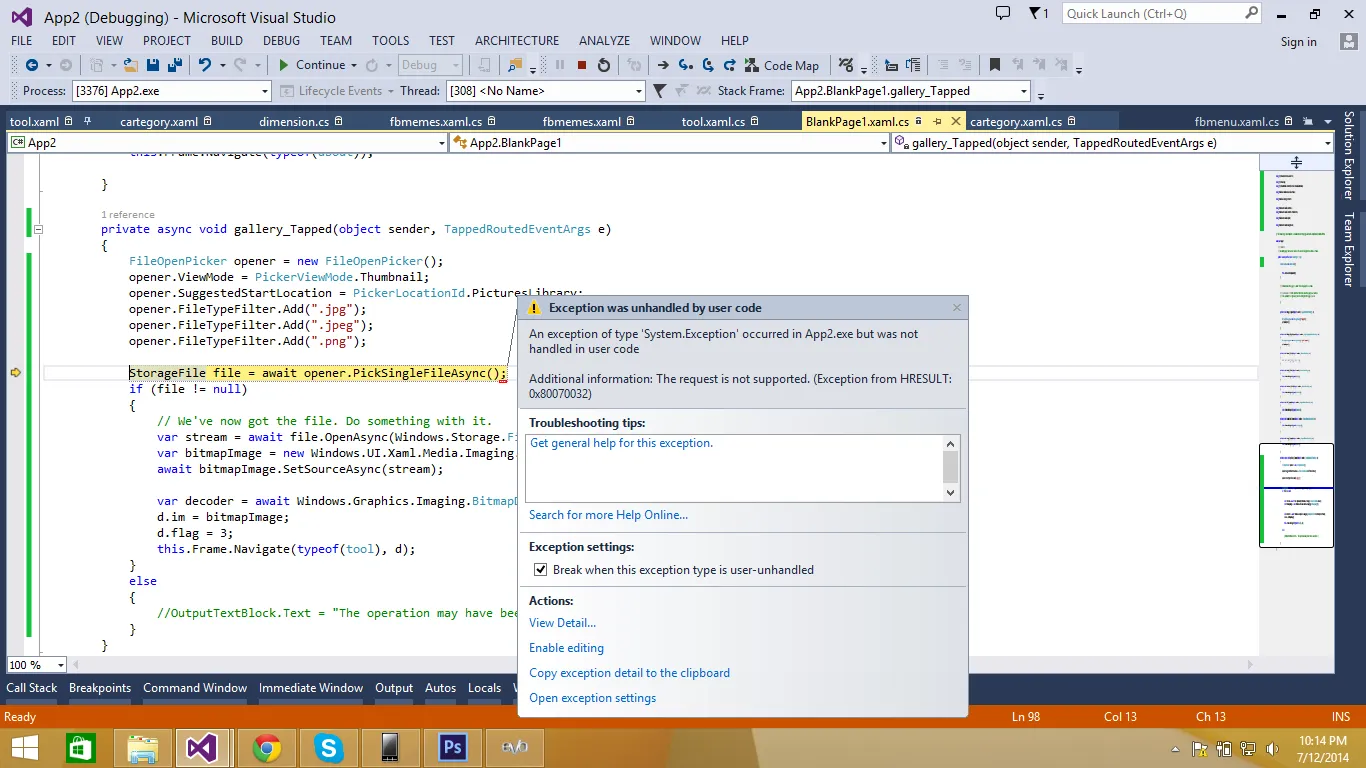Click the Show Next Statement arrow icon

tap(663, 65)
